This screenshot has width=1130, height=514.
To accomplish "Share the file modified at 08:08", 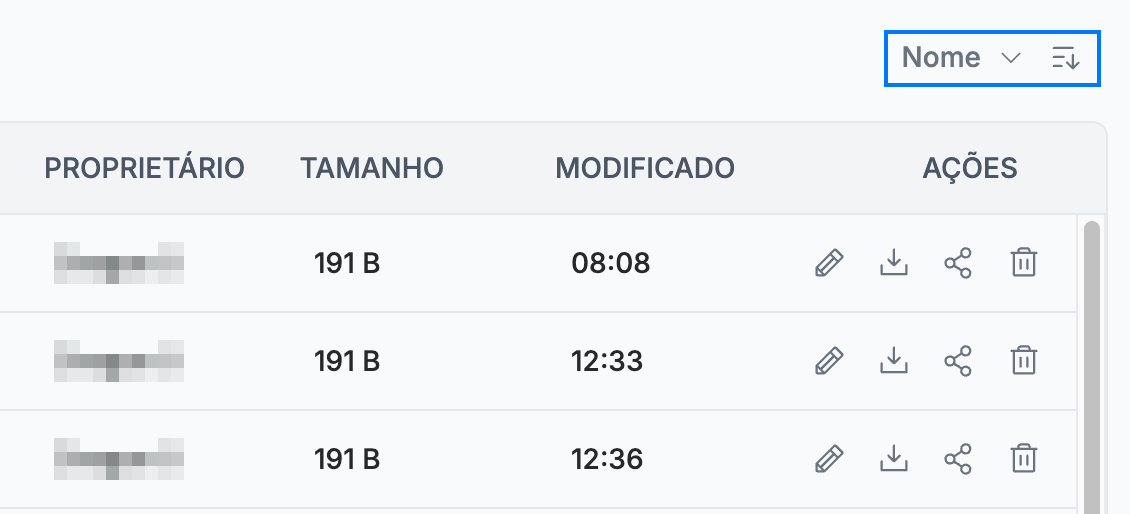I will 958,263.
